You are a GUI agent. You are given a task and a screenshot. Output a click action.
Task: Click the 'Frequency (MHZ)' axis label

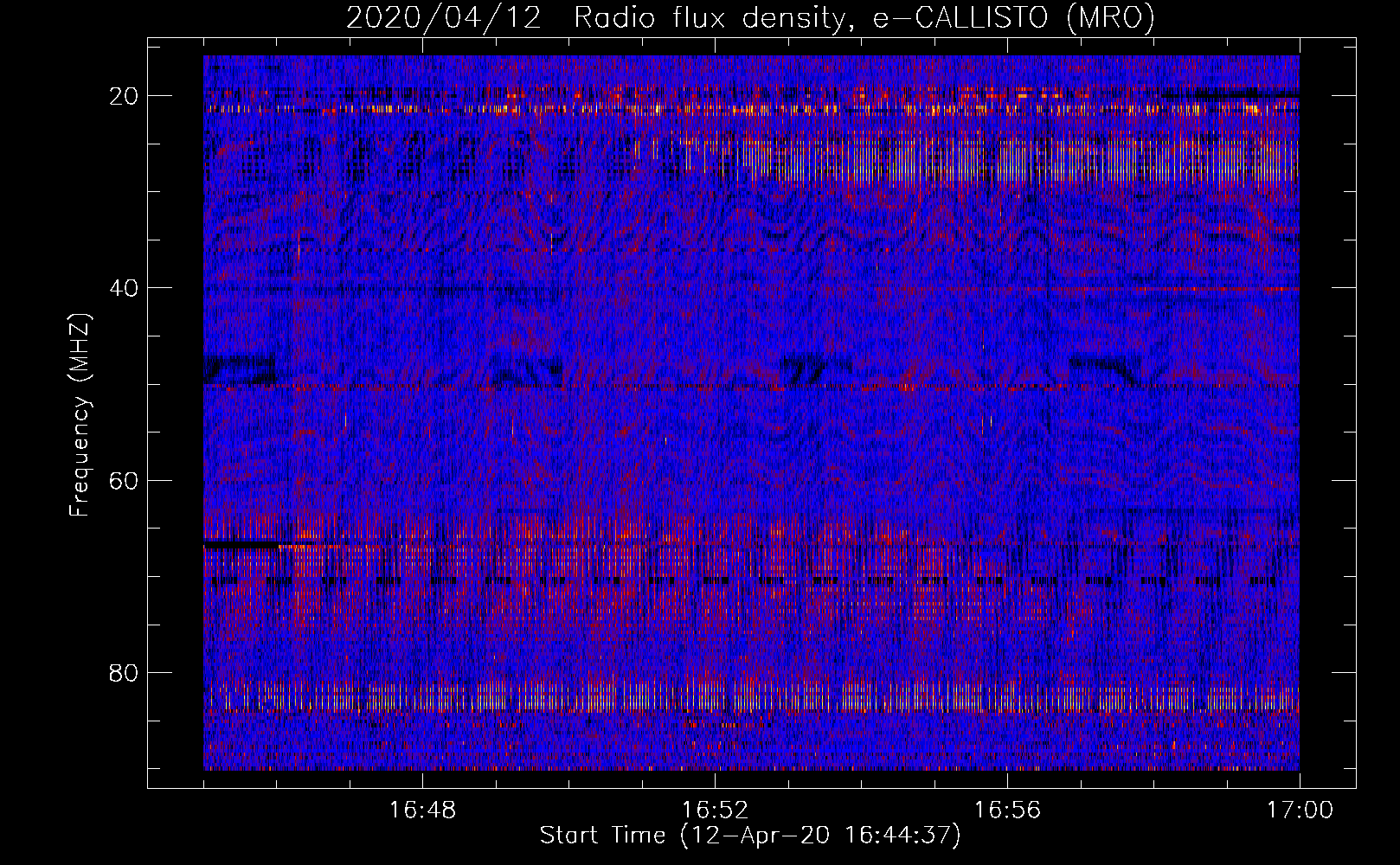(80, 415)
